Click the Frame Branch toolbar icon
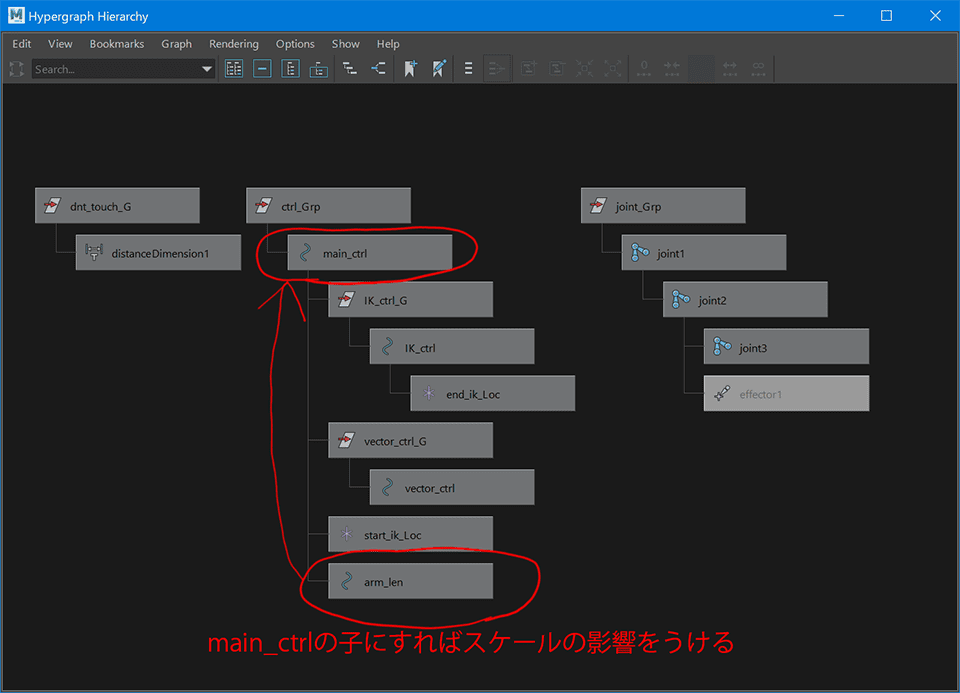The height and width of the screenshot is (693, 960). (x=318, y=69)
